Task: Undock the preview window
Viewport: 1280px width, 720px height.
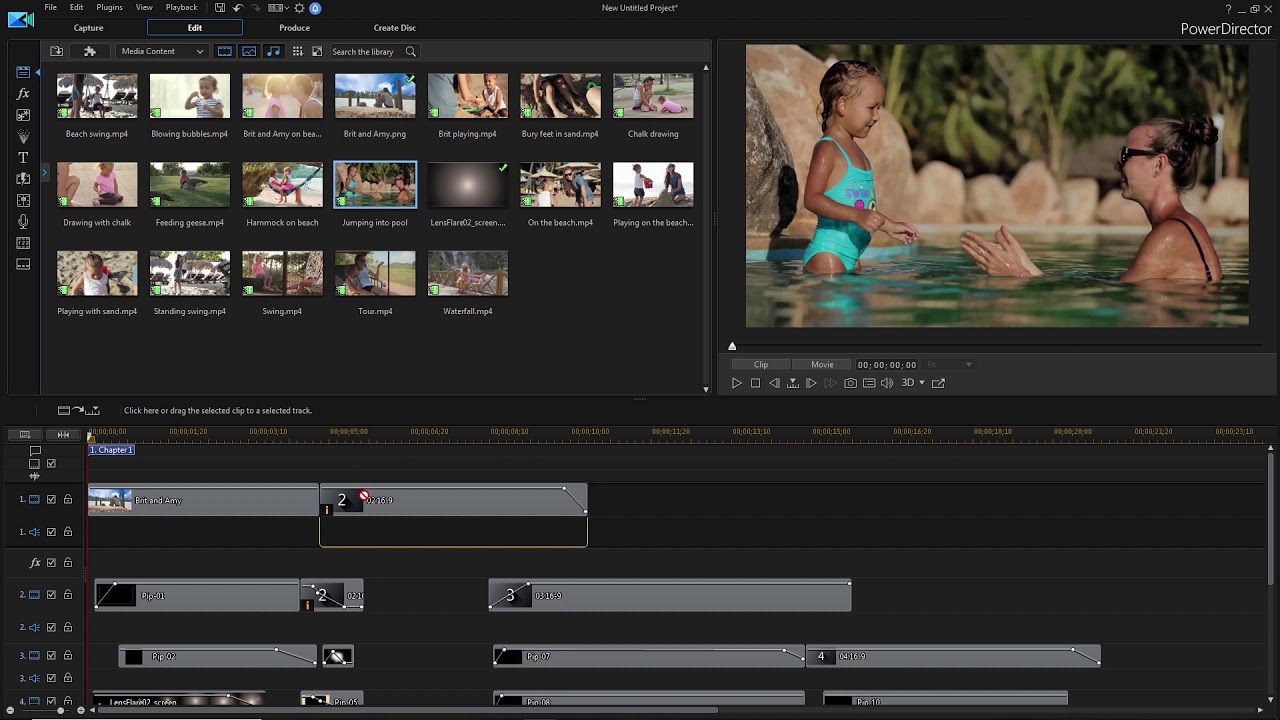Action: [x=938, y=383]
